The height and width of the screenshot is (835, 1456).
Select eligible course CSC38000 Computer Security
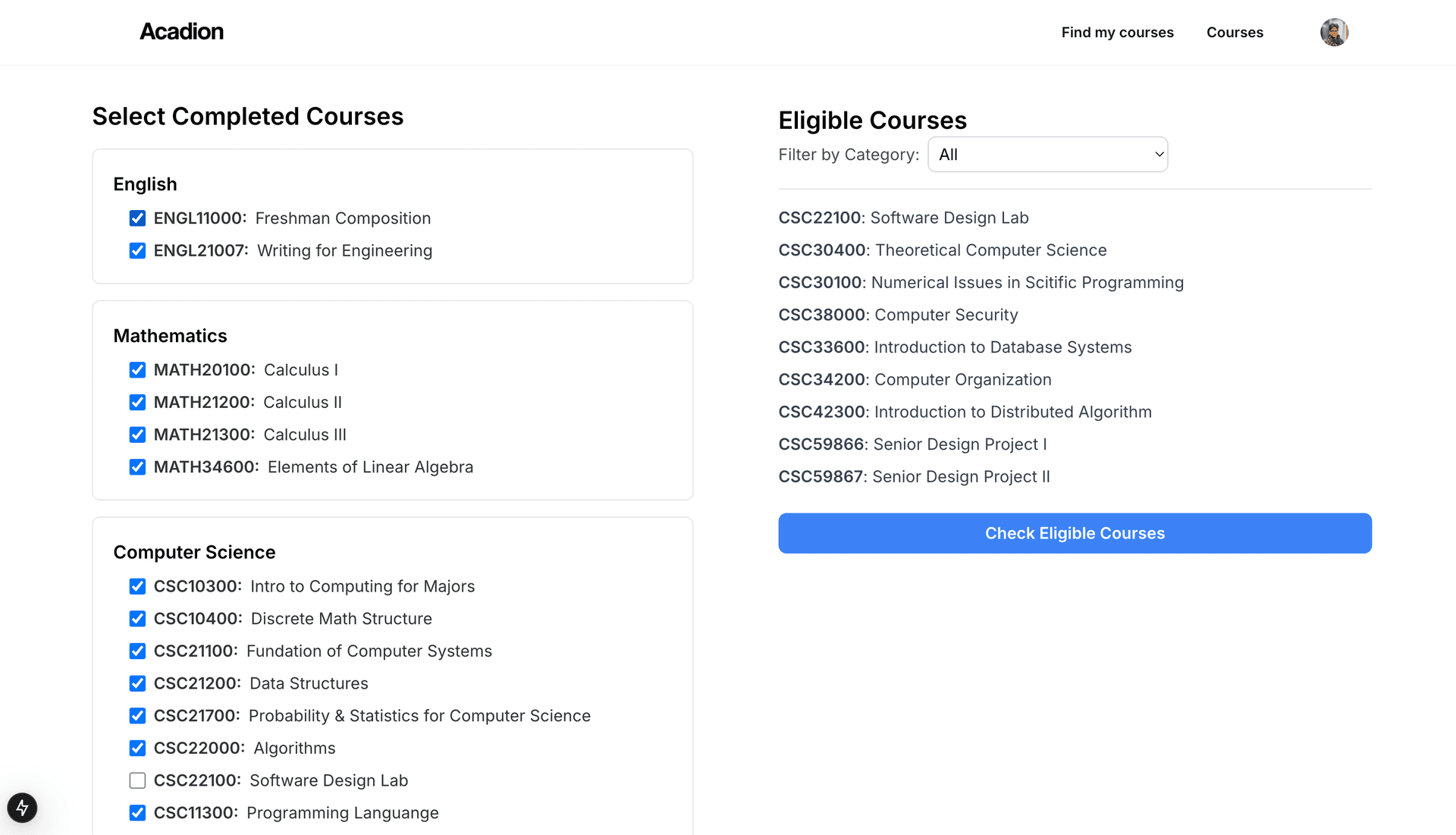pos(898,315)
